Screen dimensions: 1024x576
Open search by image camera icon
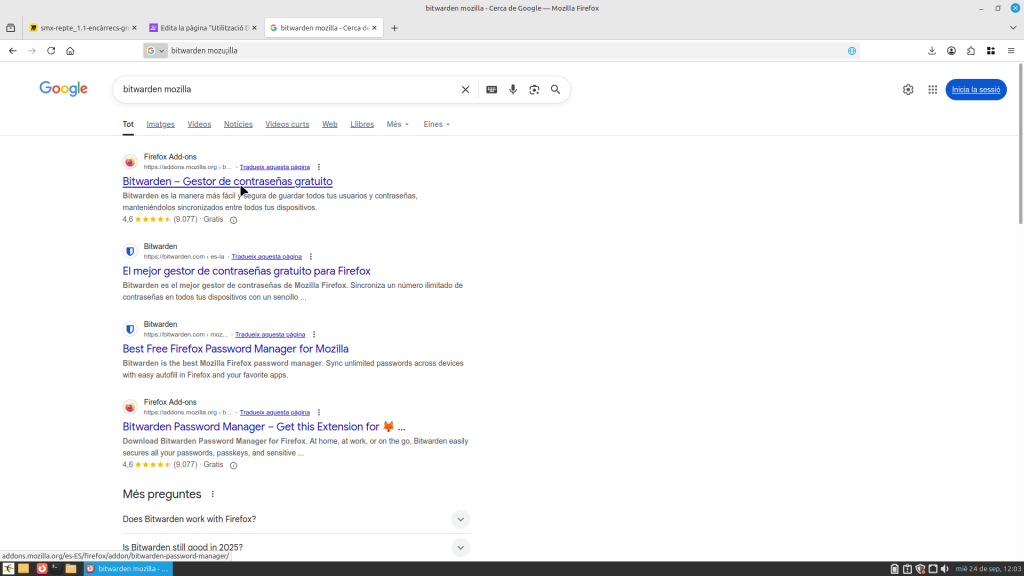coord(534,90)
